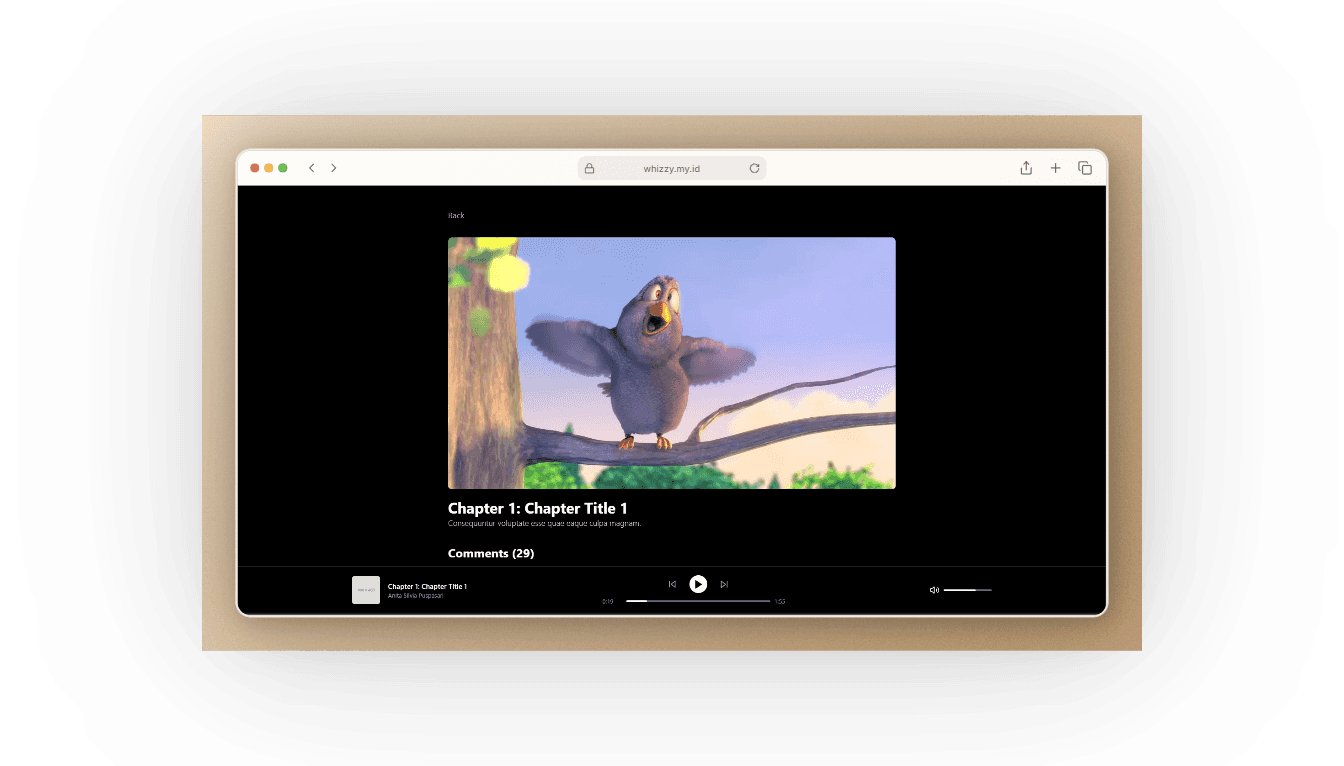This screenshot has width=1344, height=766.
Task: Show the tab overview icon
Action: coord(1085,168)
